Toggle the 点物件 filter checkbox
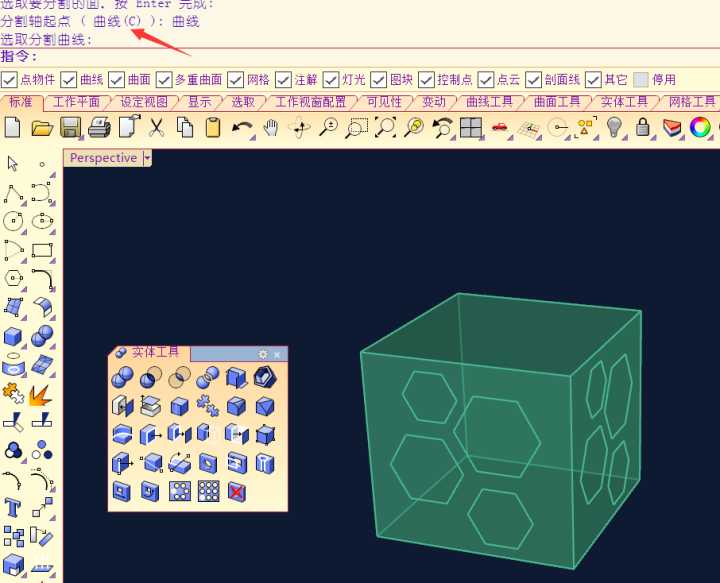The height and width of the screenshot is (583, 720). pyautogui.click(x=9, y=80)
